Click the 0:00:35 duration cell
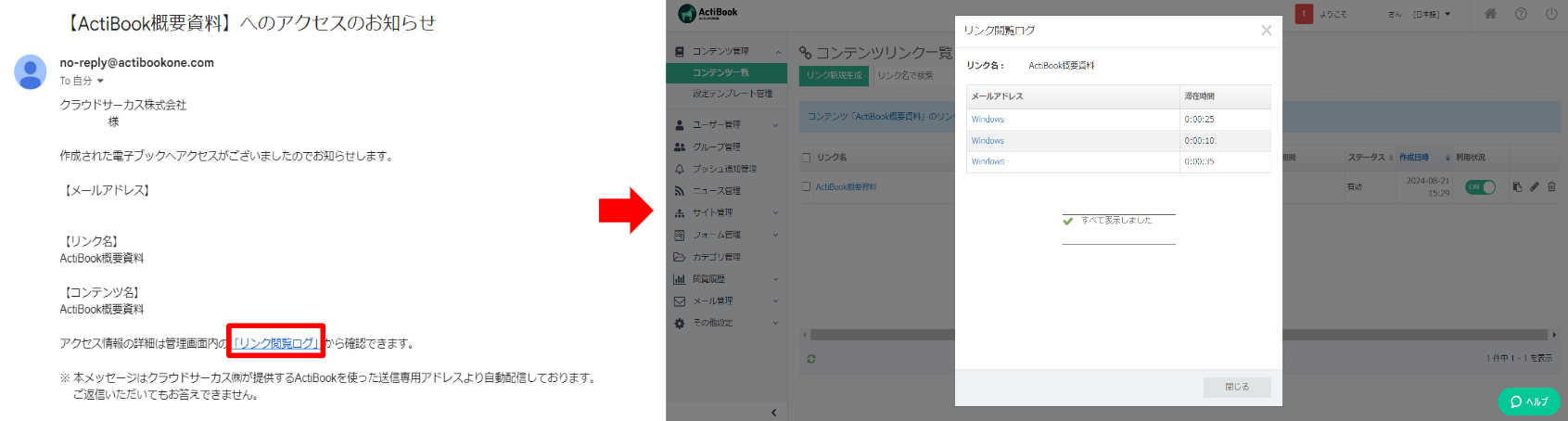 click(x=1225, y=161)
